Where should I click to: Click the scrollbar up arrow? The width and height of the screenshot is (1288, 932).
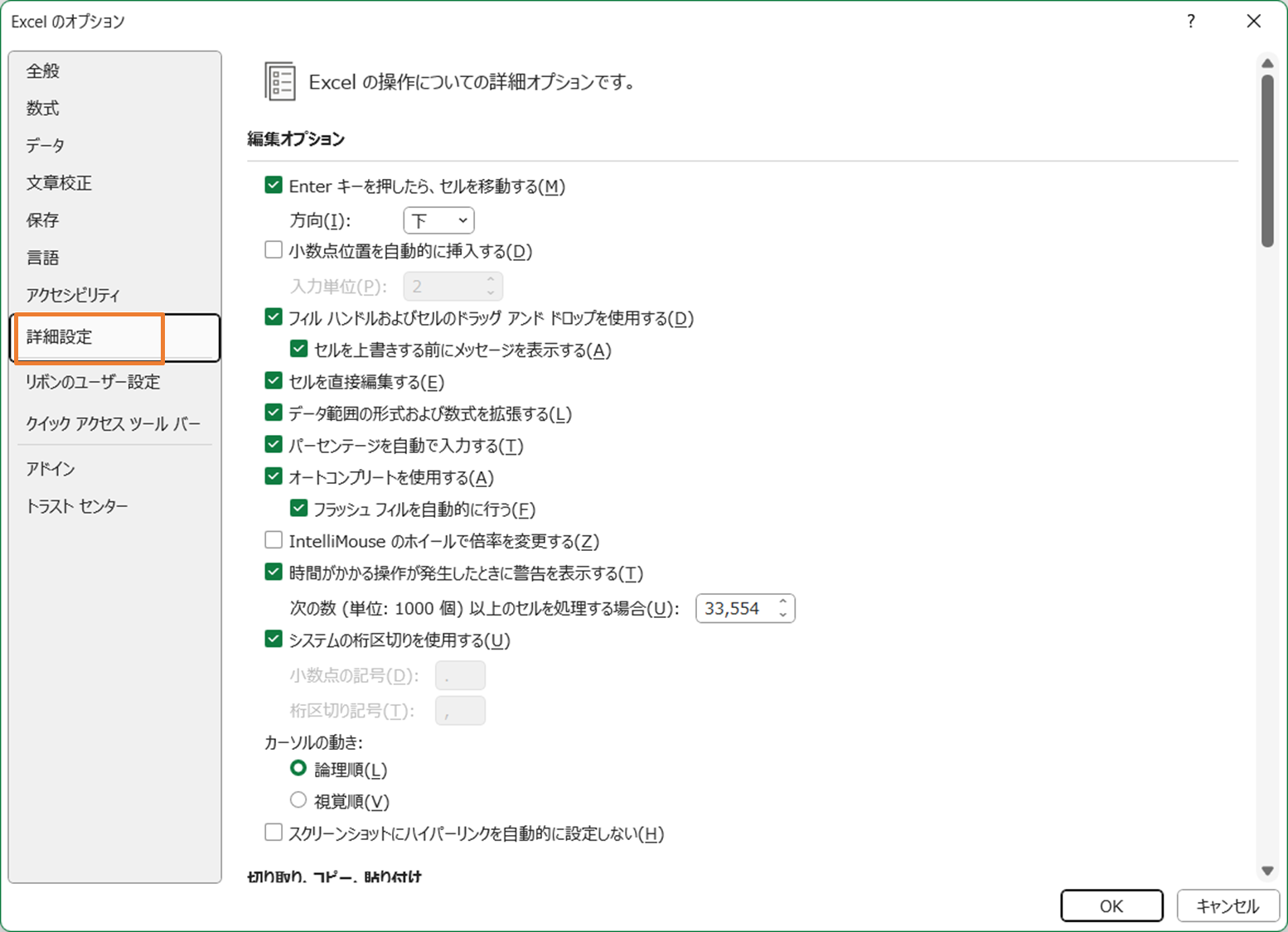1267,63
